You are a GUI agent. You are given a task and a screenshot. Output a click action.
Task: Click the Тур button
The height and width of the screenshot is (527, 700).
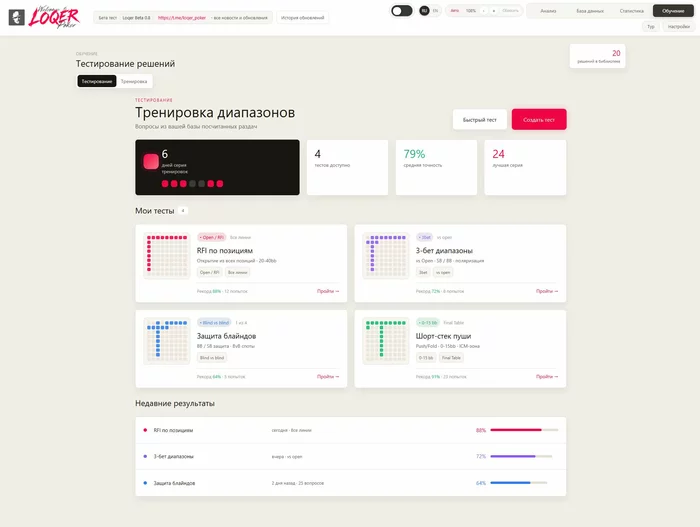[651, 27]
